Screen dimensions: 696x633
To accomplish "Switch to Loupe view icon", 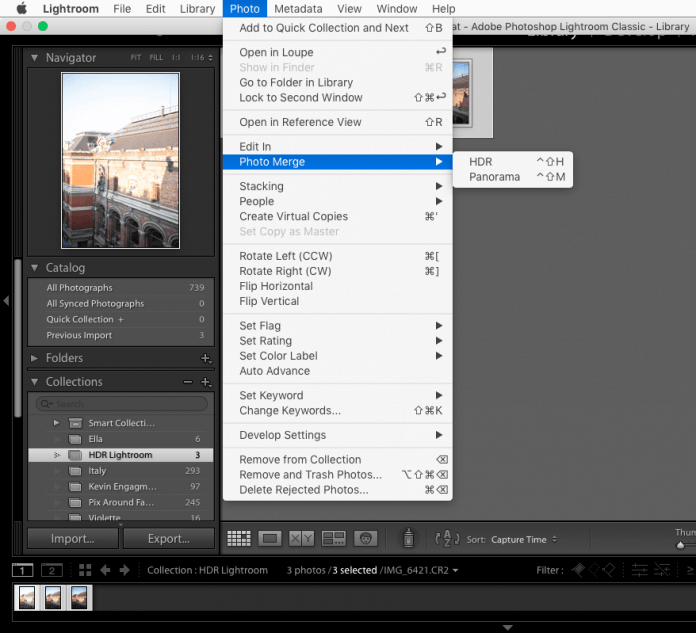I will point(270,538).
